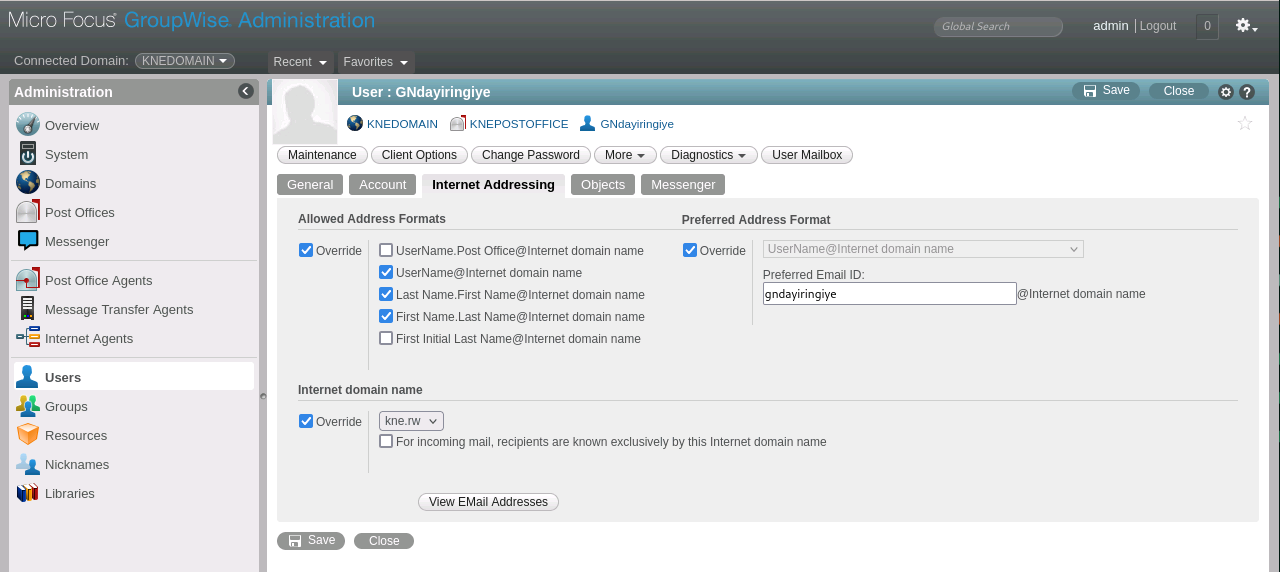
Task: Click the Overview icon in Administration sidebar
Action: (x=28, y=125)
